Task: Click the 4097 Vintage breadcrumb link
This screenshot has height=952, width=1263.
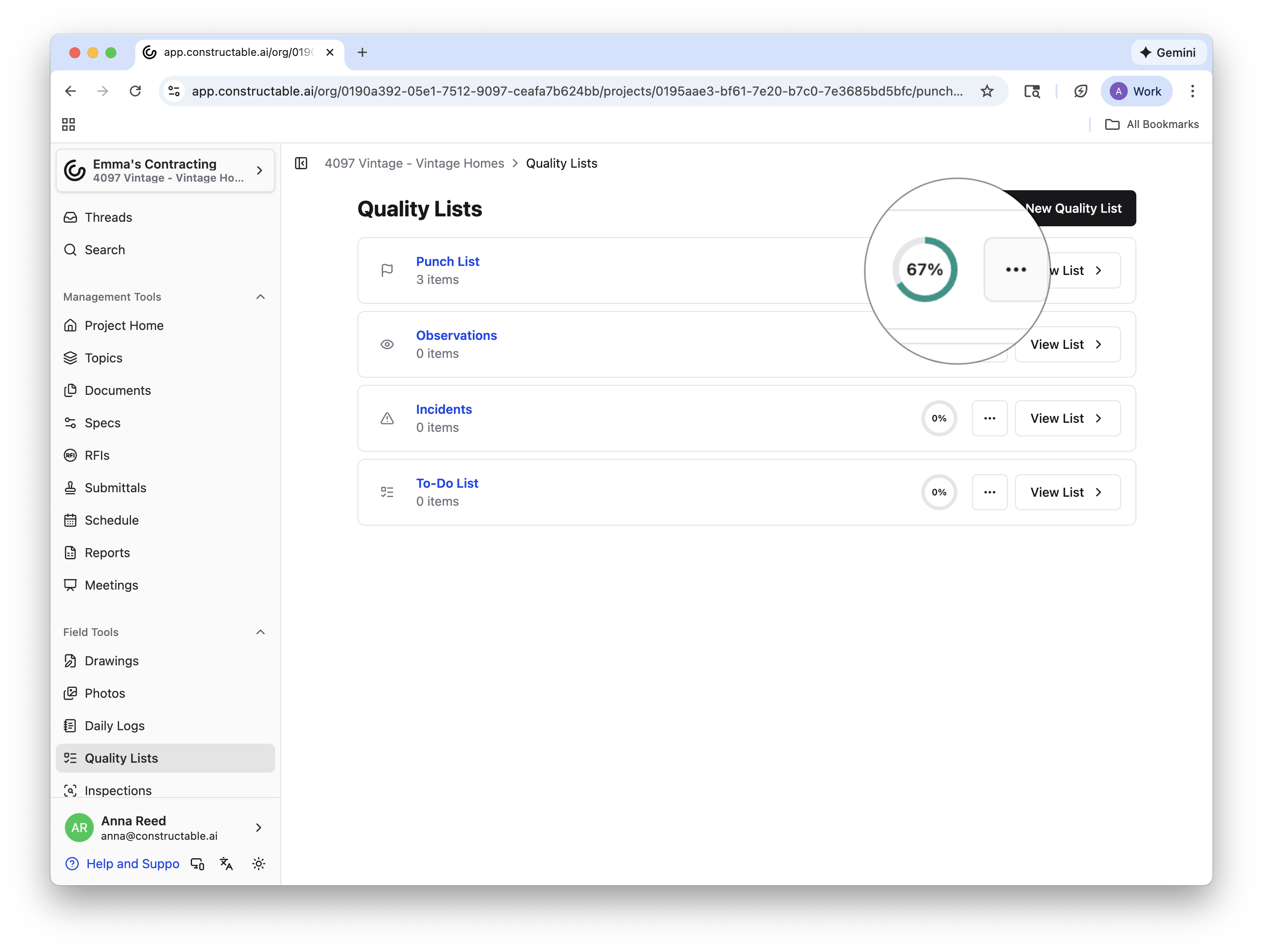Action: pos(414,163)
